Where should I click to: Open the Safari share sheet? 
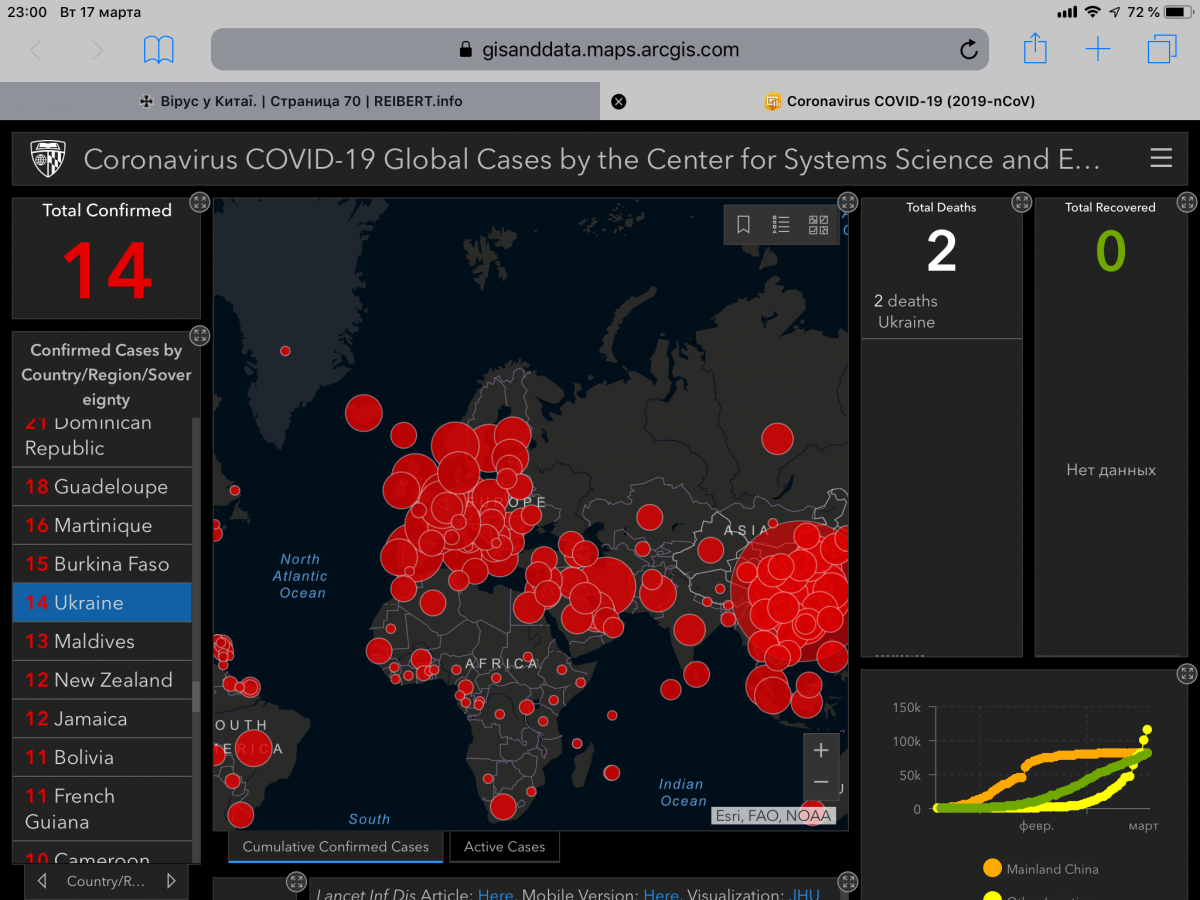[x=1035, y=48]
